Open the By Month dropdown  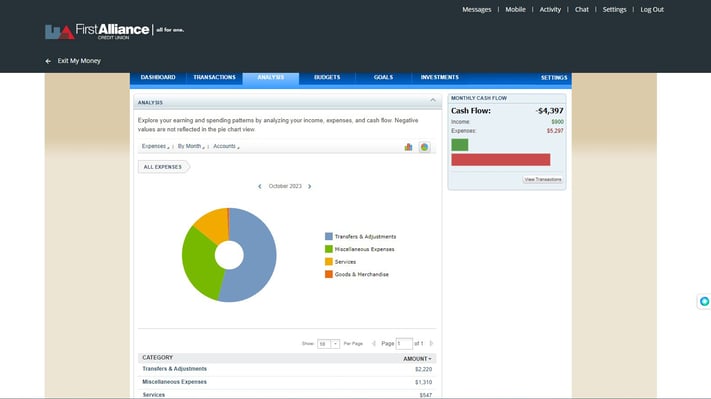(190, 146)
